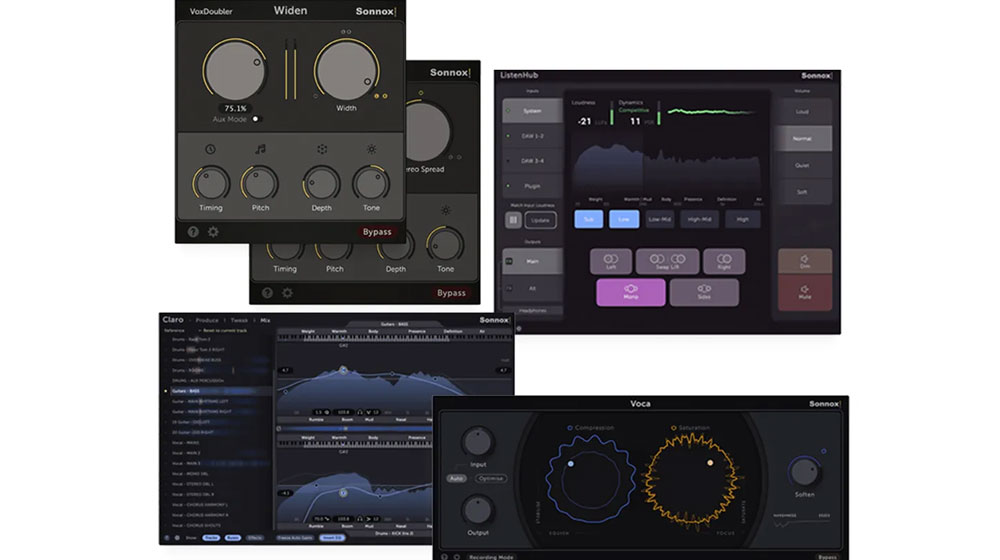This screenshot has height=560, width=1000.
Task: Toggle the High band in ListenHub
Action: pos(743,219)
